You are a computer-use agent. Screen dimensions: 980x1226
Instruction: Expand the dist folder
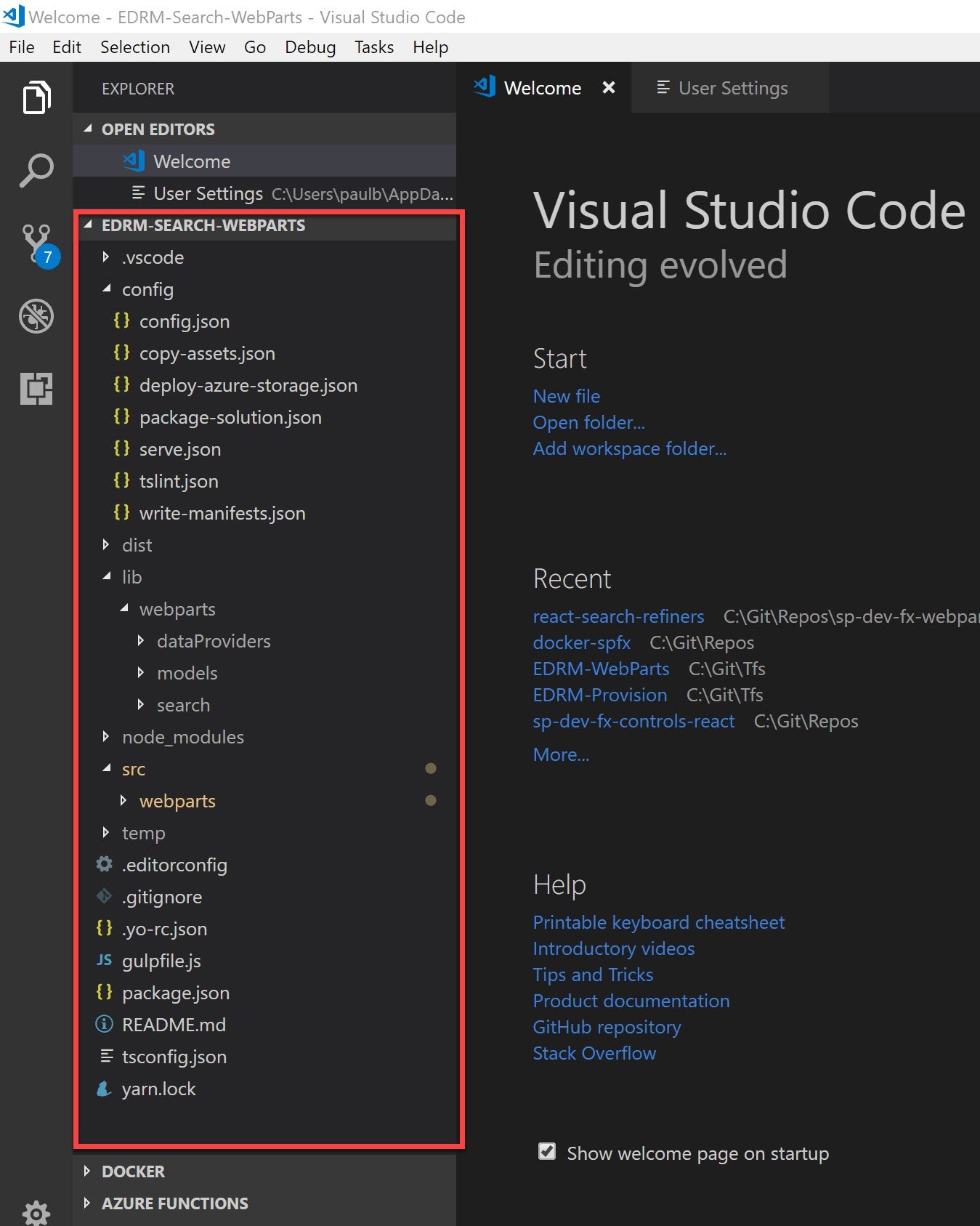[106, 544]
